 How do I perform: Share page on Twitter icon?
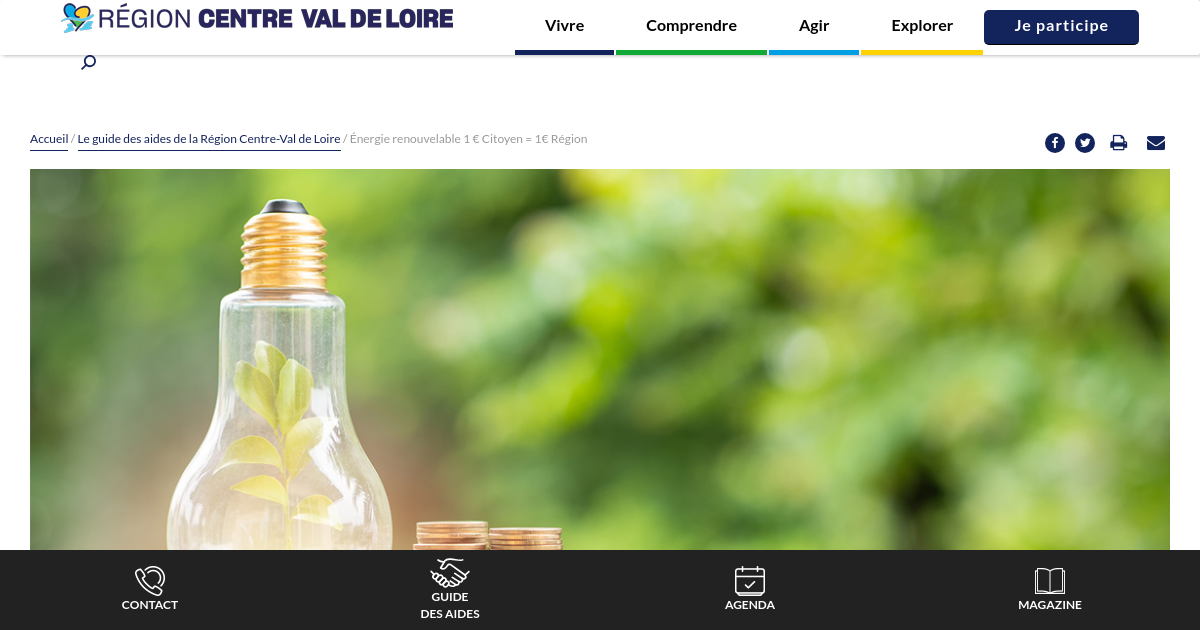1085,143
